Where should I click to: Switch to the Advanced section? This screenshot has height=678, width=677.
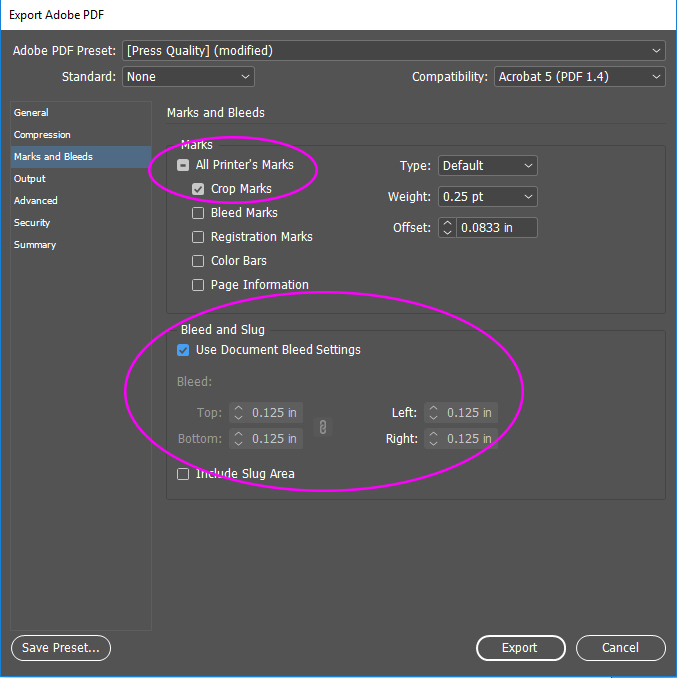(81, 201)
